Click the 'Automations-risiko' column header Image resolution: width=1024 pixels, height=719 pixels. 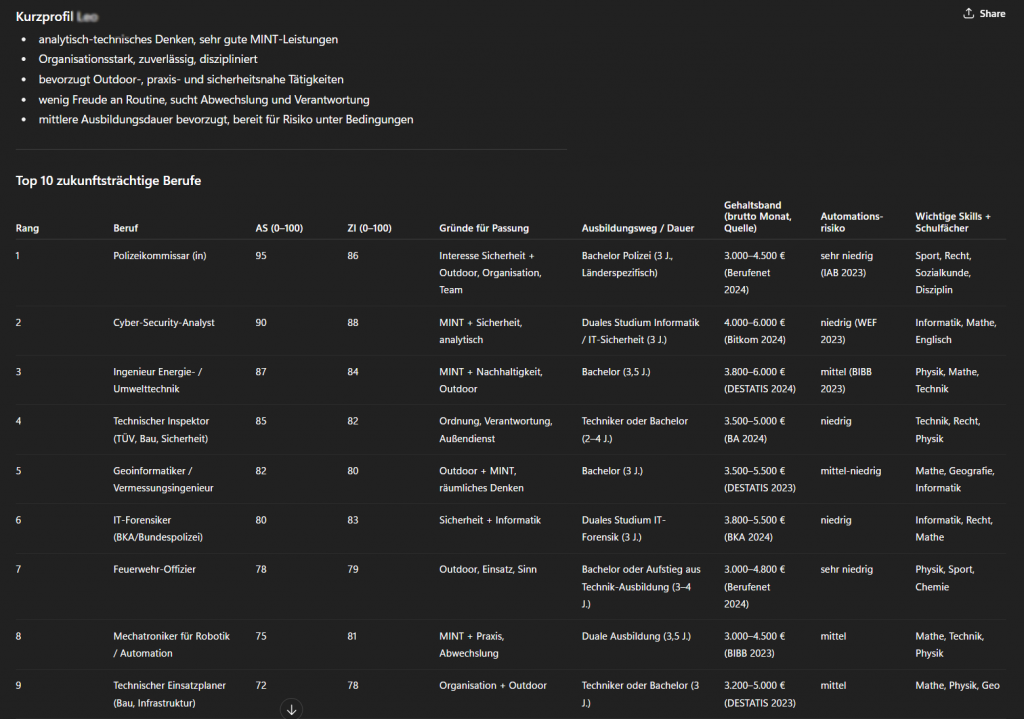pyautogui.click(x=851, y=222)
